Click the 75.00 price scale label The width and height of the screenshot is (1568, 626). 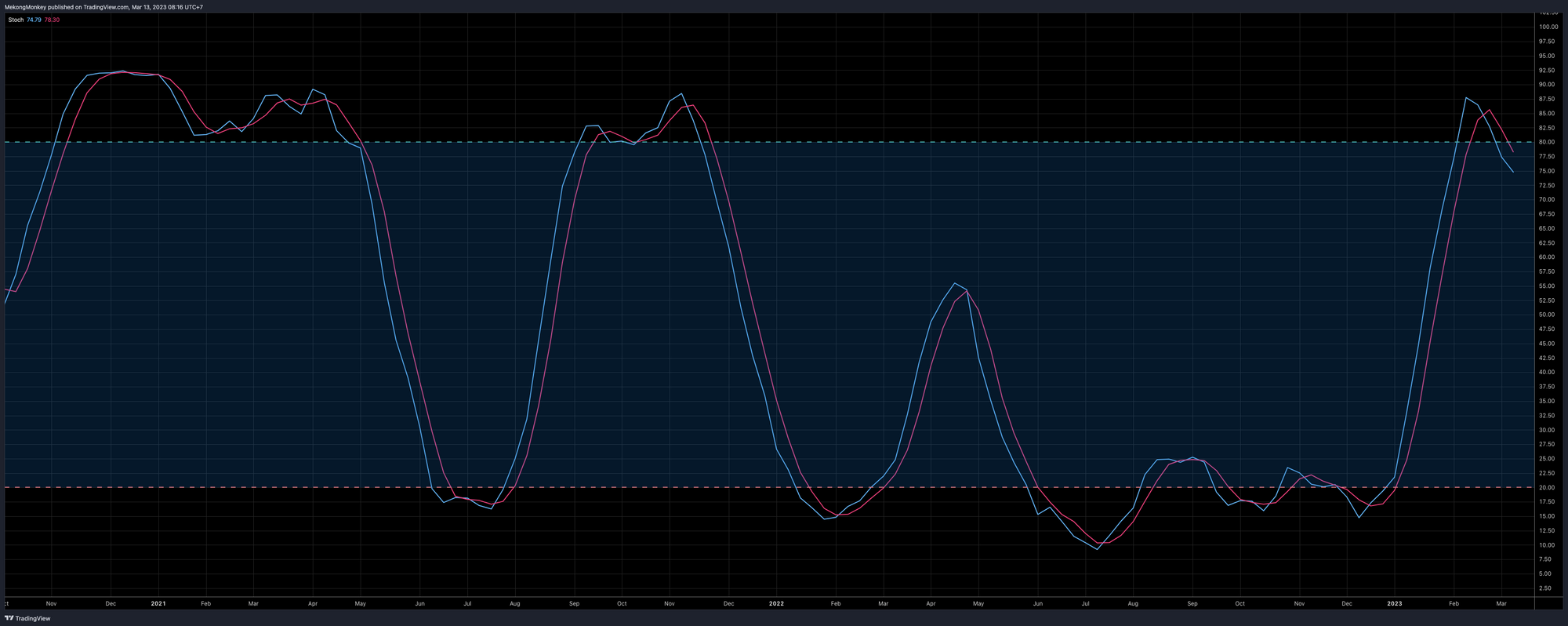[1548, 171]
